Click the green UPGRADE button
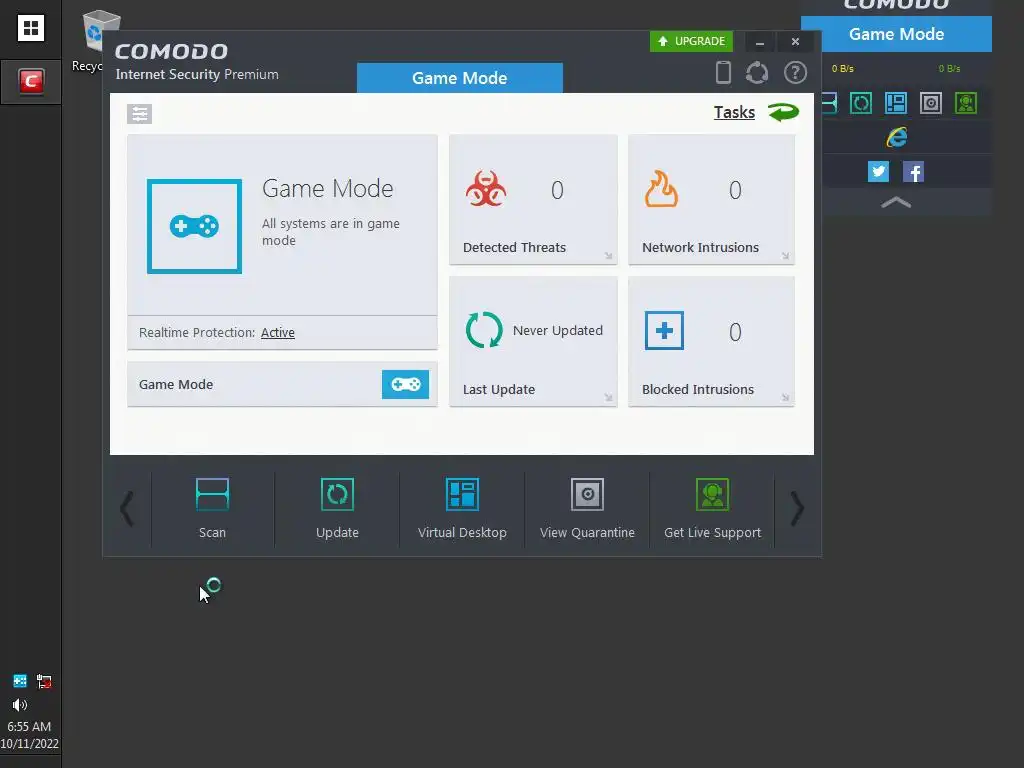 pyautogui.click(x=691, y=41)
